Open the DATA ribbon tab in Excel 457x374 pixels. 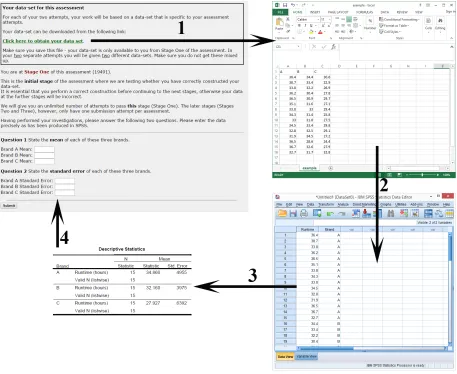385,12
